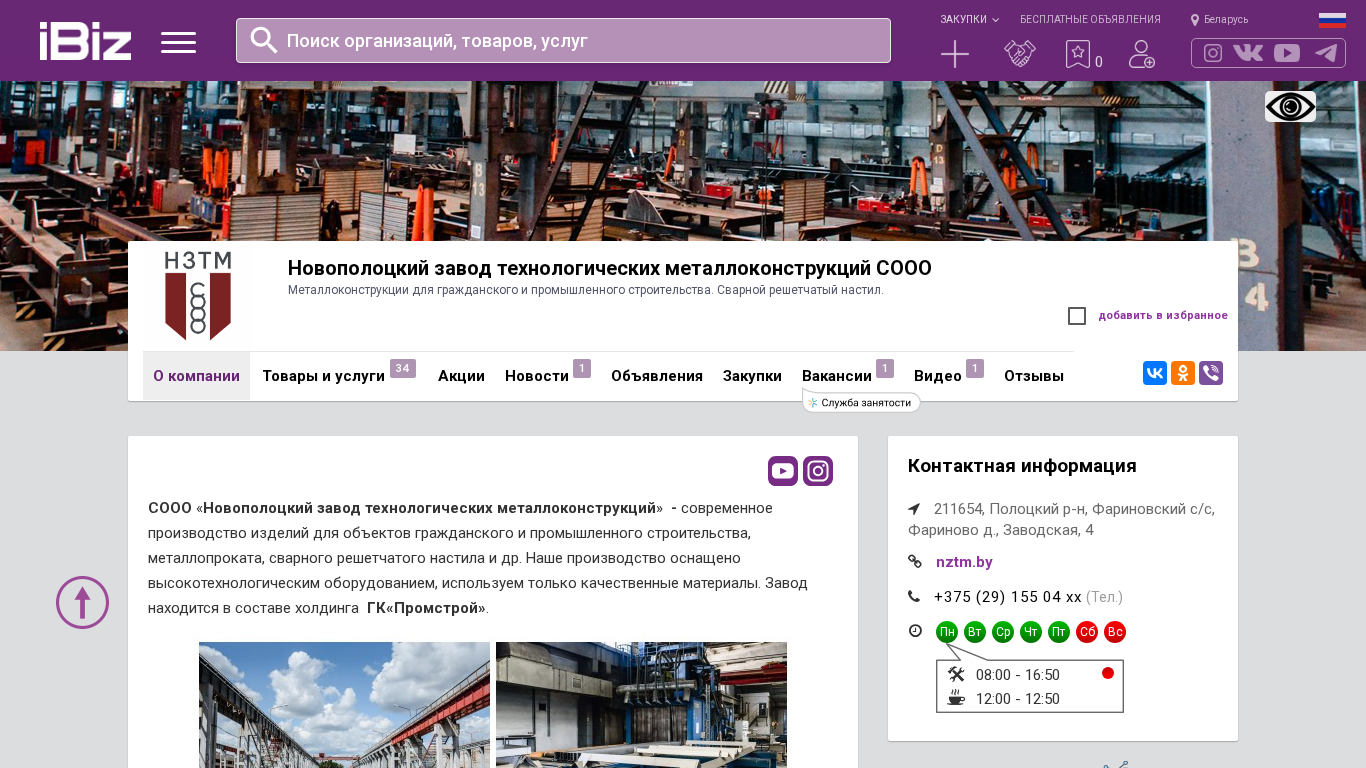The width and height of the screenshot is (1366, 768).
Task: Visit the nztm.by website link
Action: tap(964, 562)
